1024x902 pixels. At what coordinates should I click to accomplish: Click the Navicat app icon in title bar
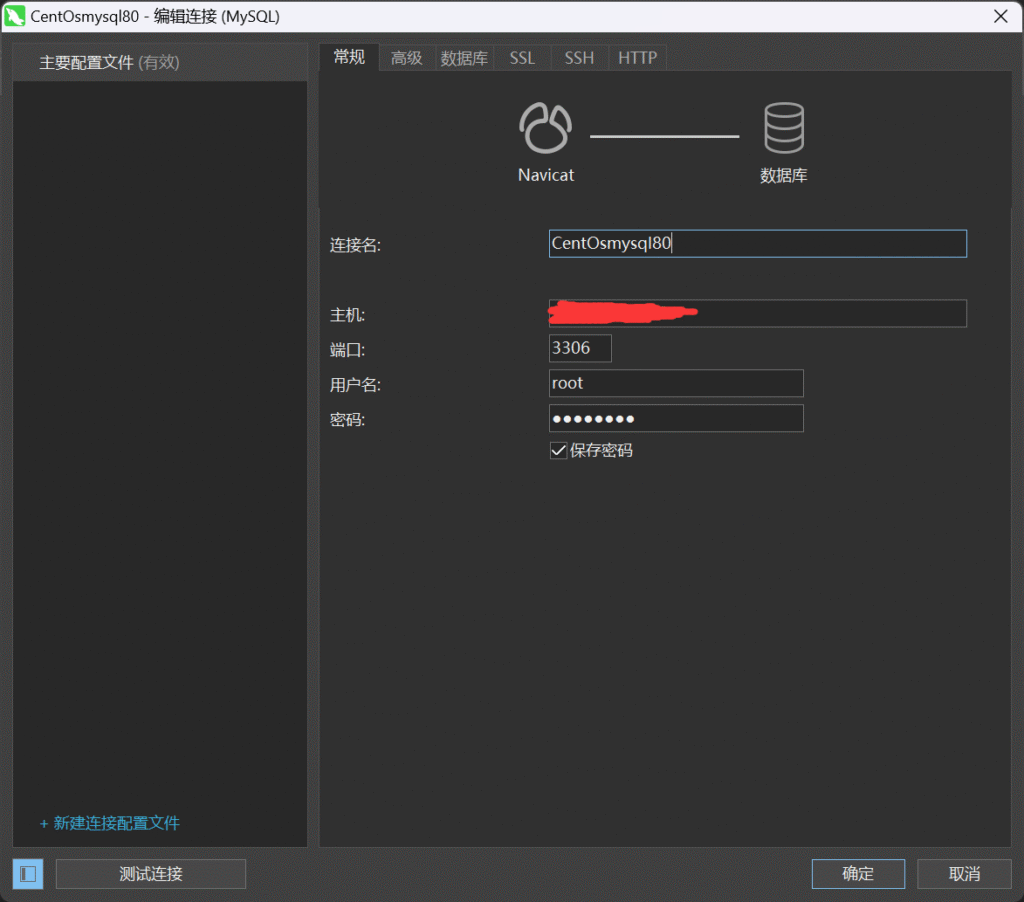tap(15, 16)
